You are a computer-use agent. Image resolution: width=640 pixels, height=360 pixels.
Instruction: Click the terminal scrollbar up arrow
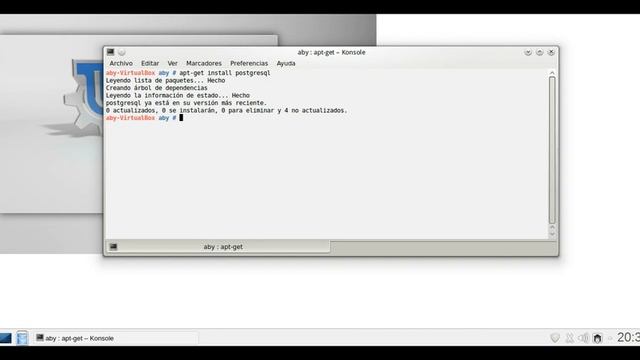pyautogui.click(x=552, y=73)
